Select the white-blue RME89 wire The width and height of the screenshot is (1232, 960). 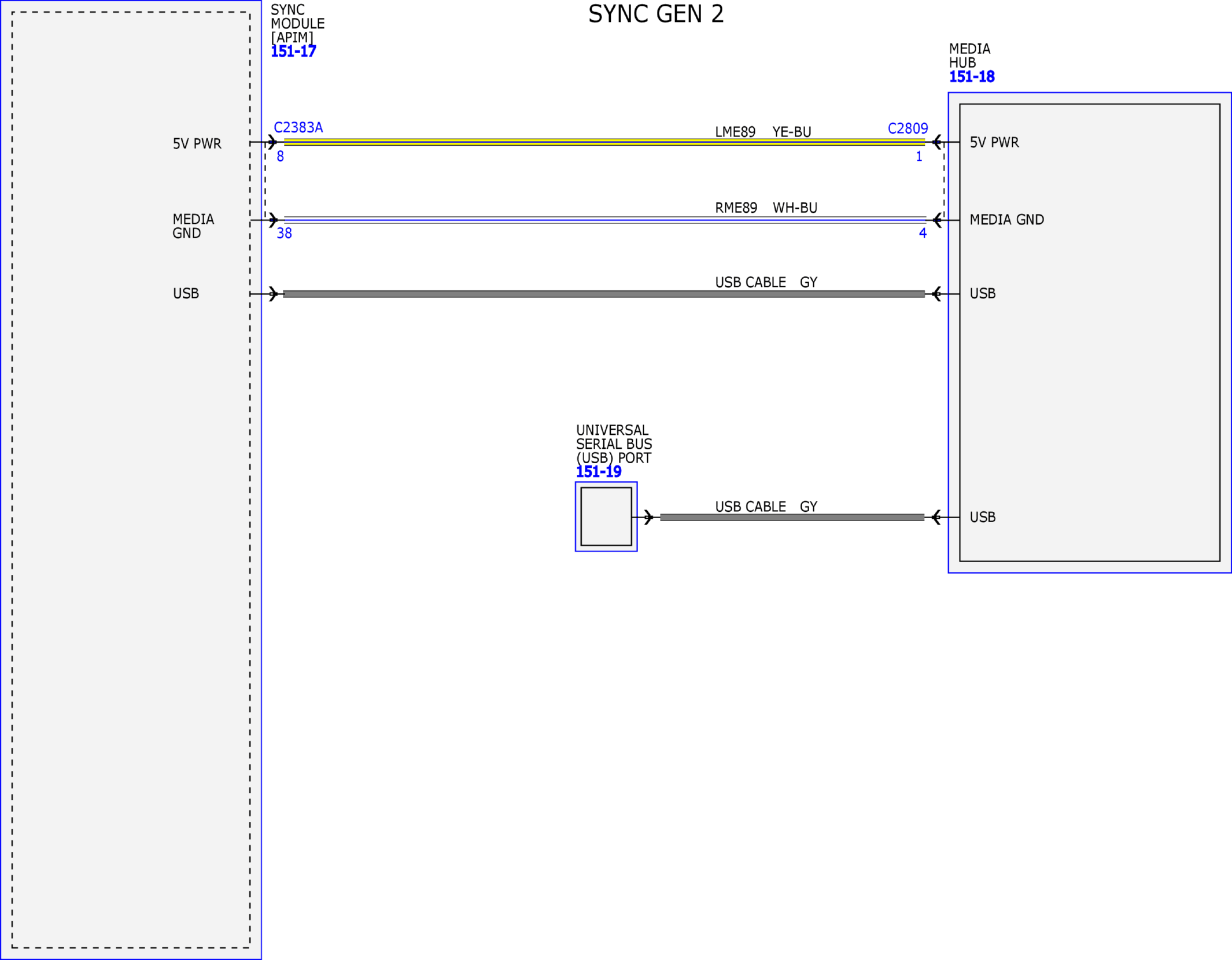tap(604, 220)
